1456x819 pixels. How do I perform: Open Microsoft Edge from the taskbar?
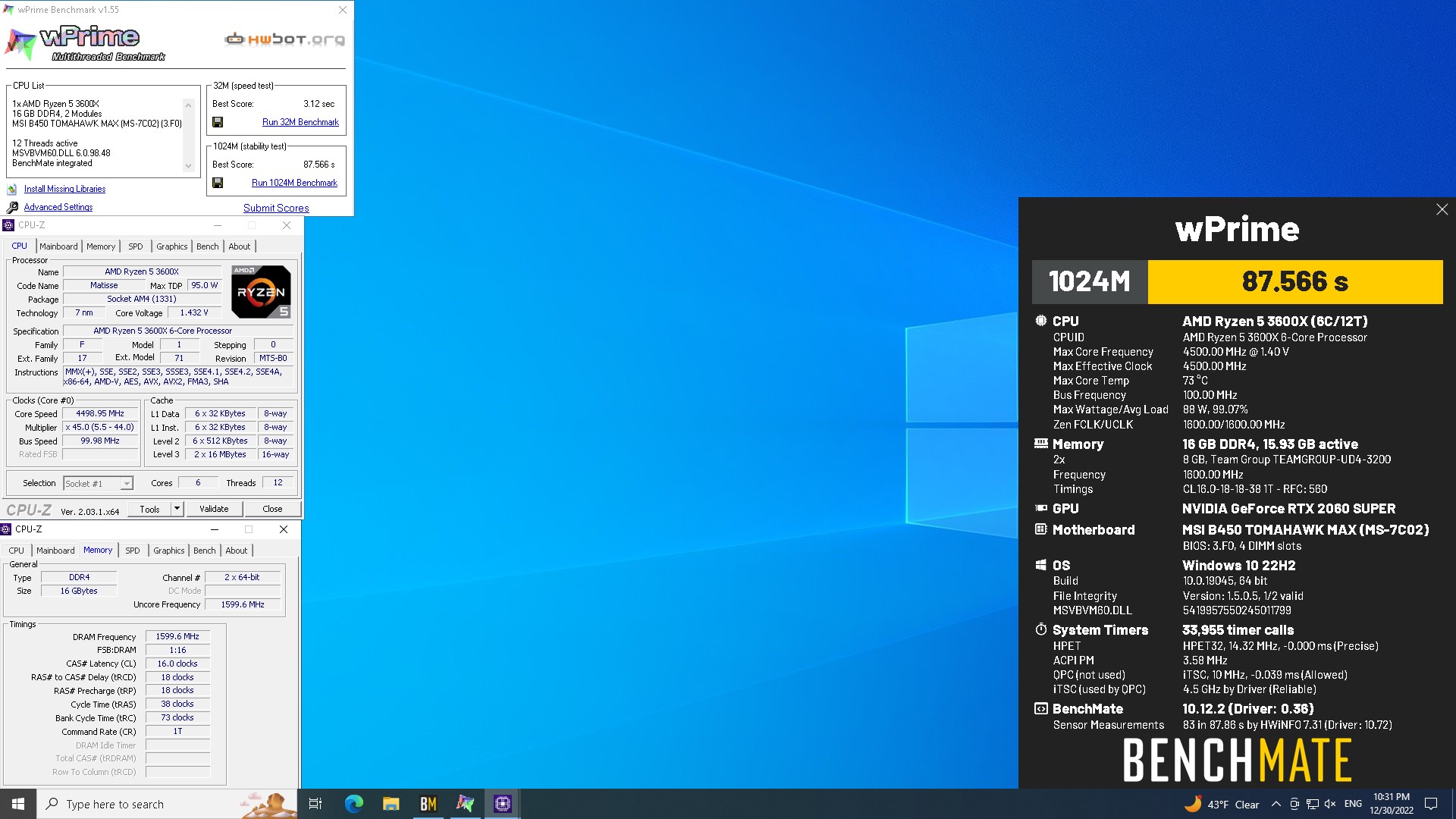pos(354,804)
